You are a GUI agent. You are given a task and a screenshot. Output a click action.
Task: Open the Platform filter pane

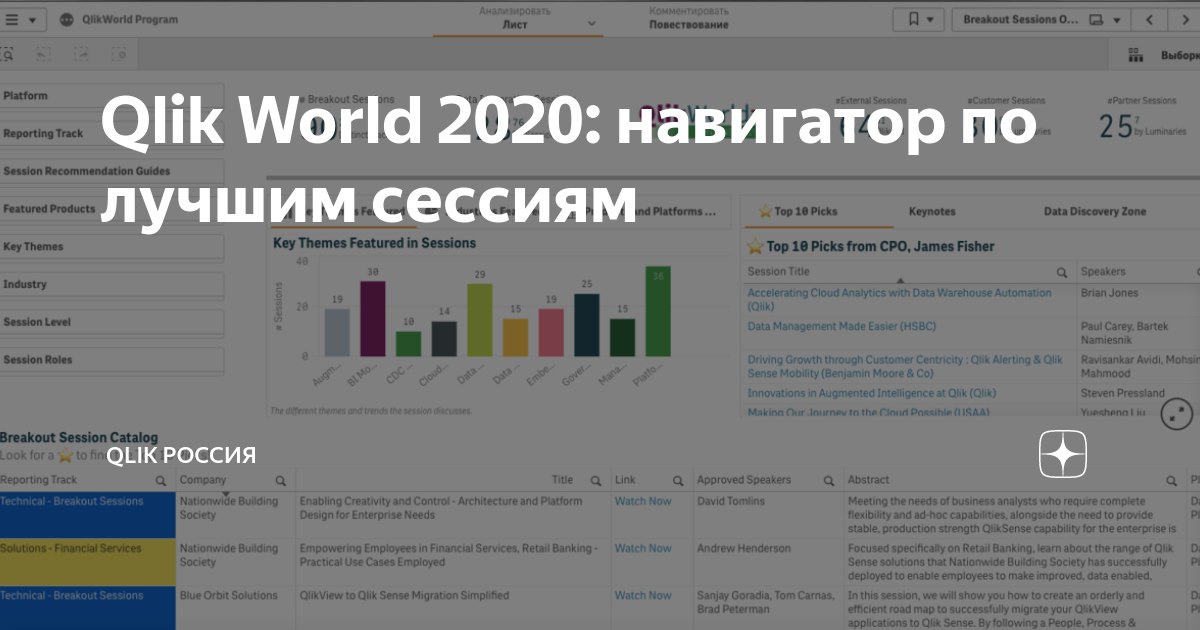click(111, 96)
